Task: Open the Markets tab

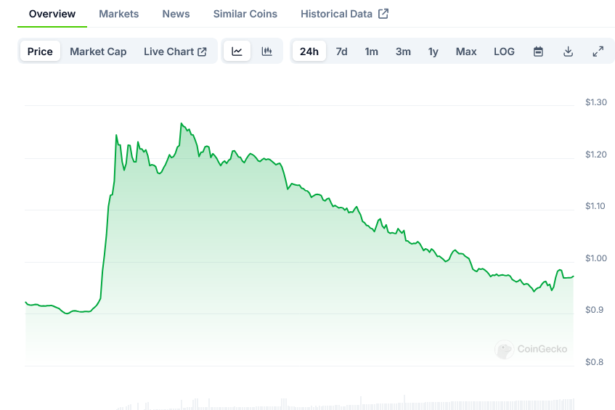Action: [119, 14]
